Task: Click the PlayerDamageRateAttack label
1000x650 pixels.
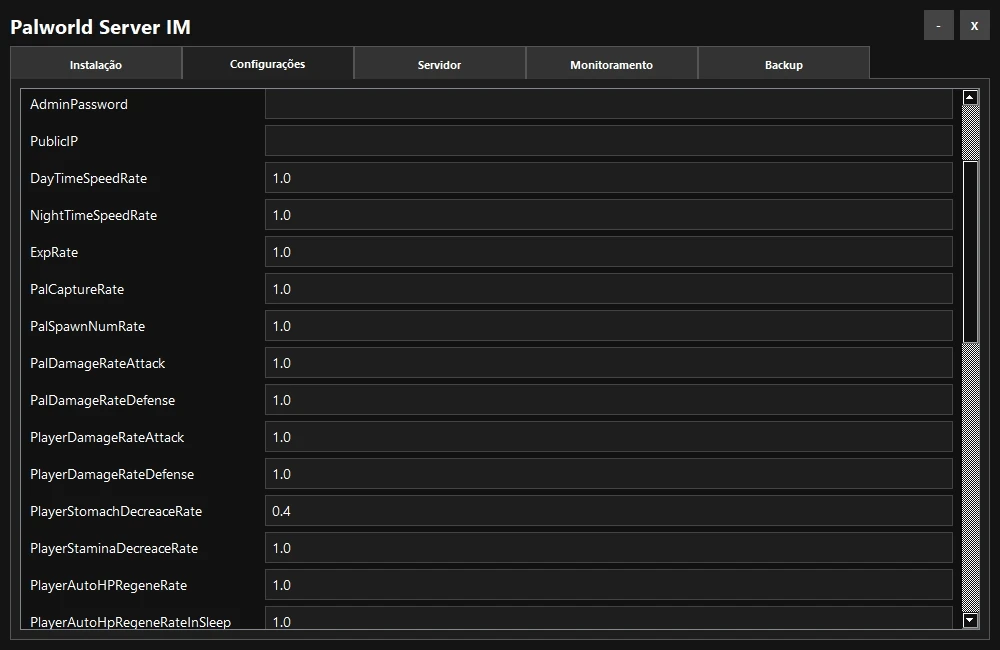Action: point(107,437)
